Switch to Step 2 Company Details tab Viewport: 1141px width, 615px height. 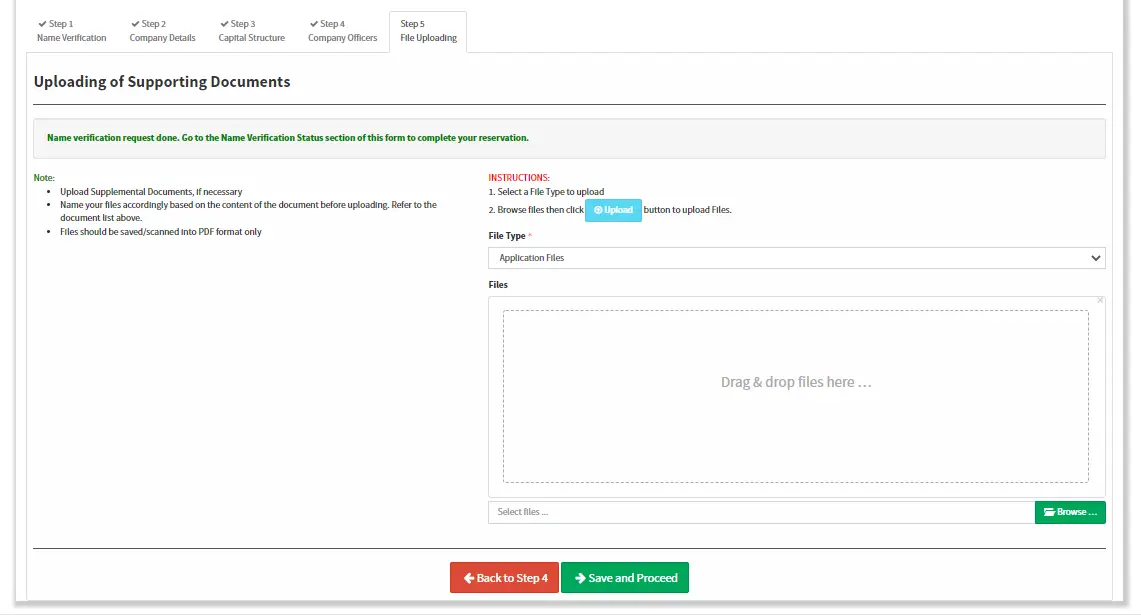click(162, 31)
